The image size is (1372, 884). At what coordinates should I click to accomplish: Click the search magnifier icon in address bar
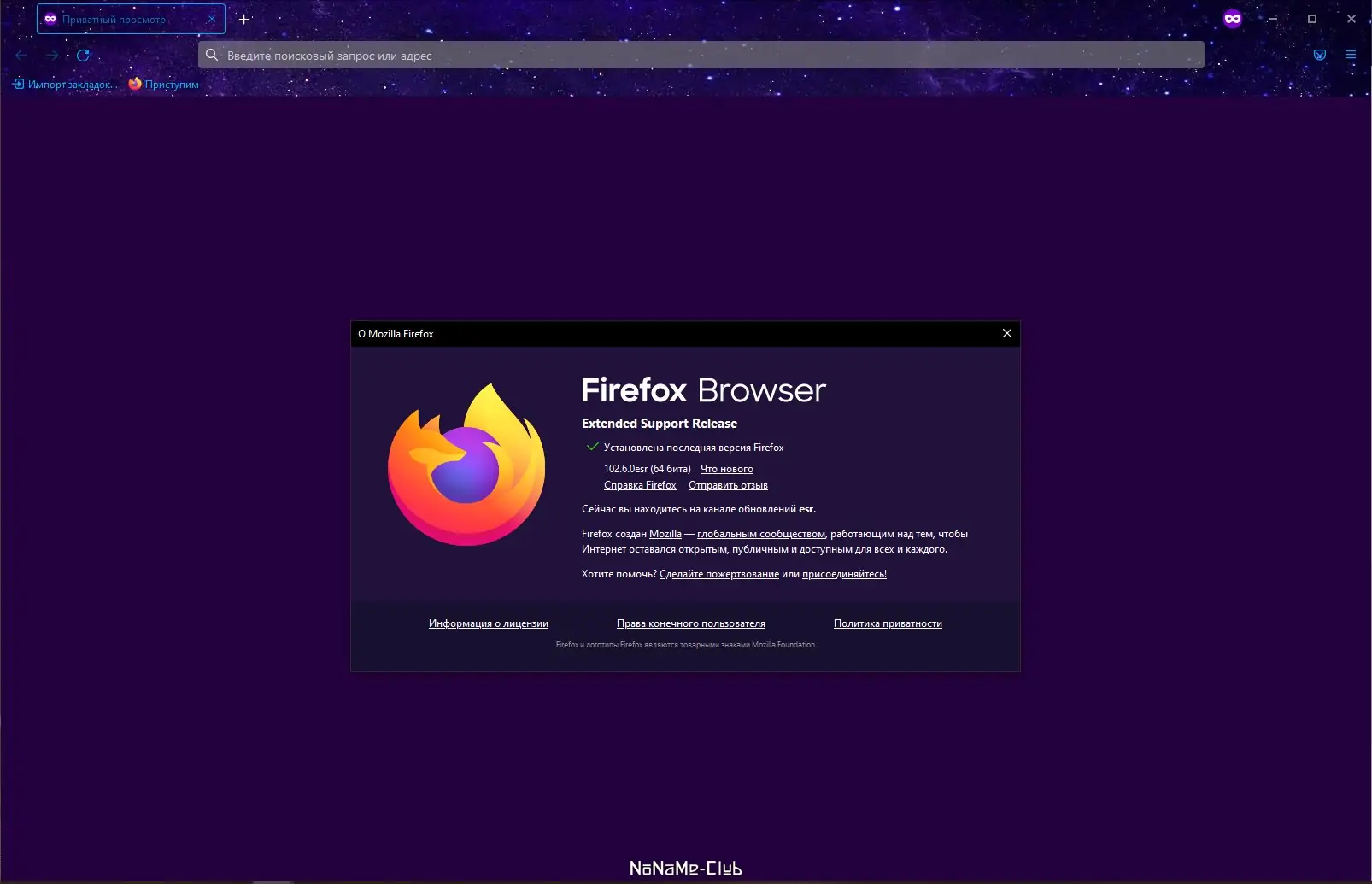pyautogui.click(x=212, y=55)
